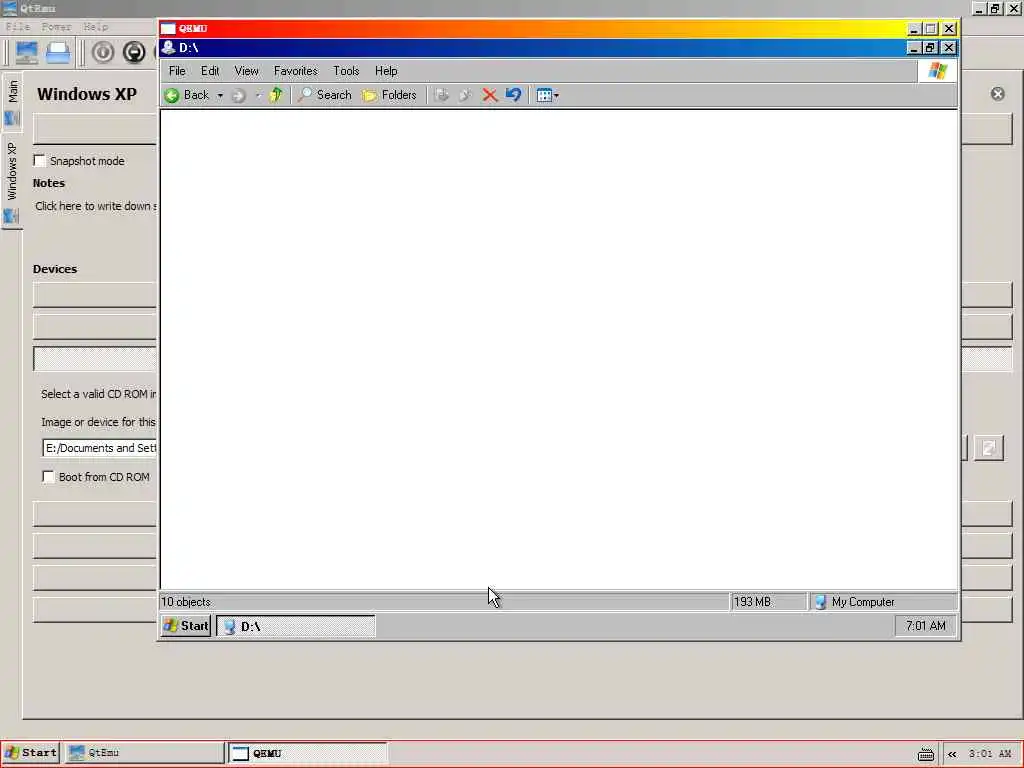Viewport: 1024px width, 768px height.
Task: Open the QtEmu Help menu
Action: [96, 27]
